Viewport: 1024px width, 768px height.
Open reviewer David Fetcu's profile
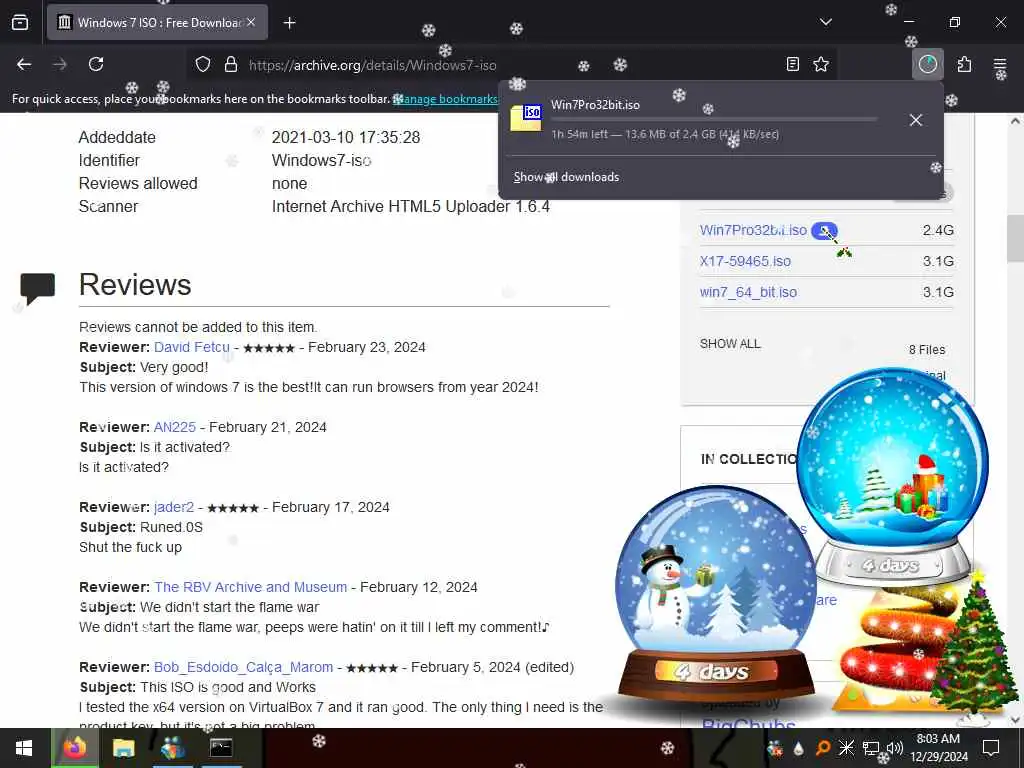tap(192, 347)
